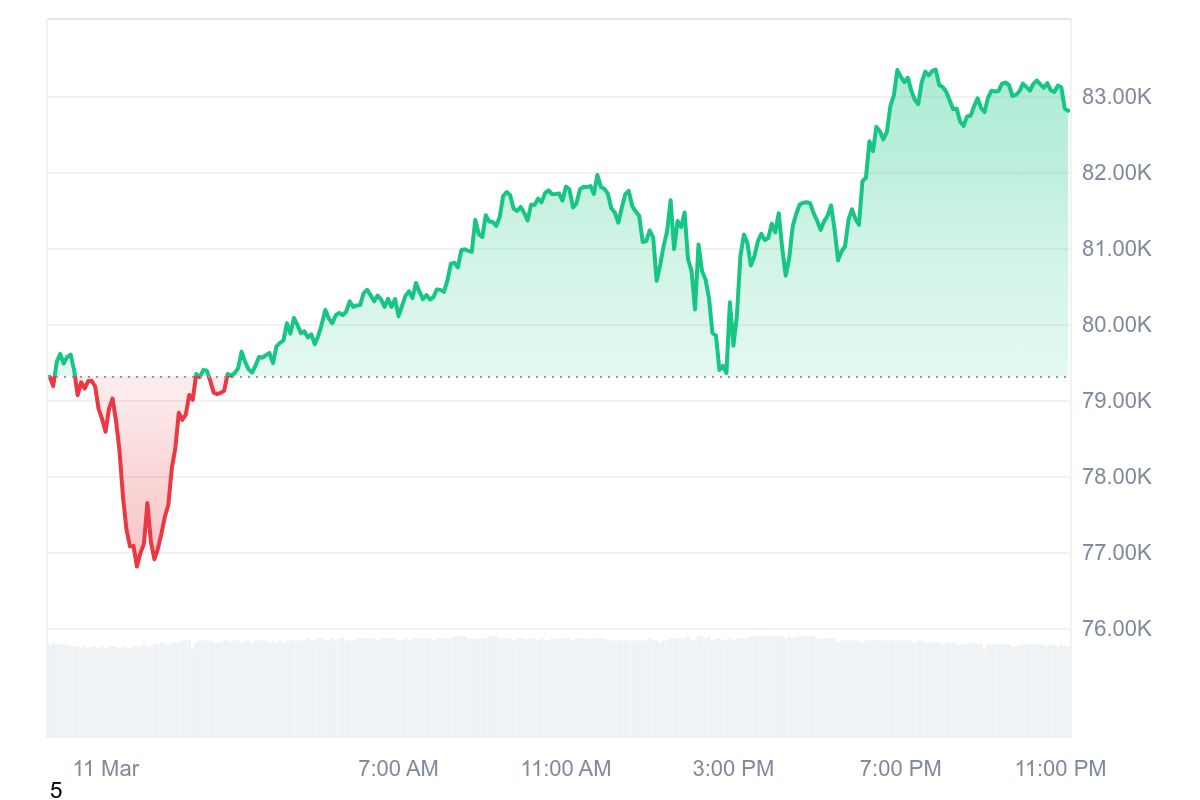Click the 83.00K price axis label
This screenshot has width=1200, height=800.
click(x=1117, y=97)
